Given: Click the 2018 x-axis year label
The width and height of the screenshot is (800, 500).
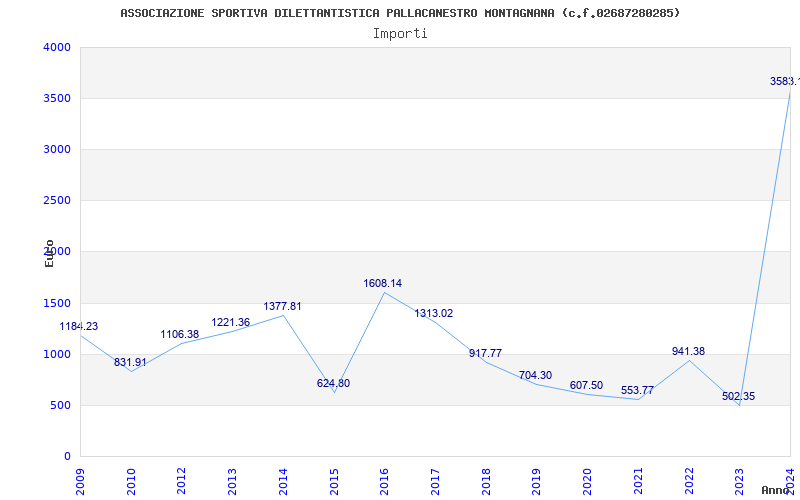Looking at the screenshot, I should coord(486,482).
